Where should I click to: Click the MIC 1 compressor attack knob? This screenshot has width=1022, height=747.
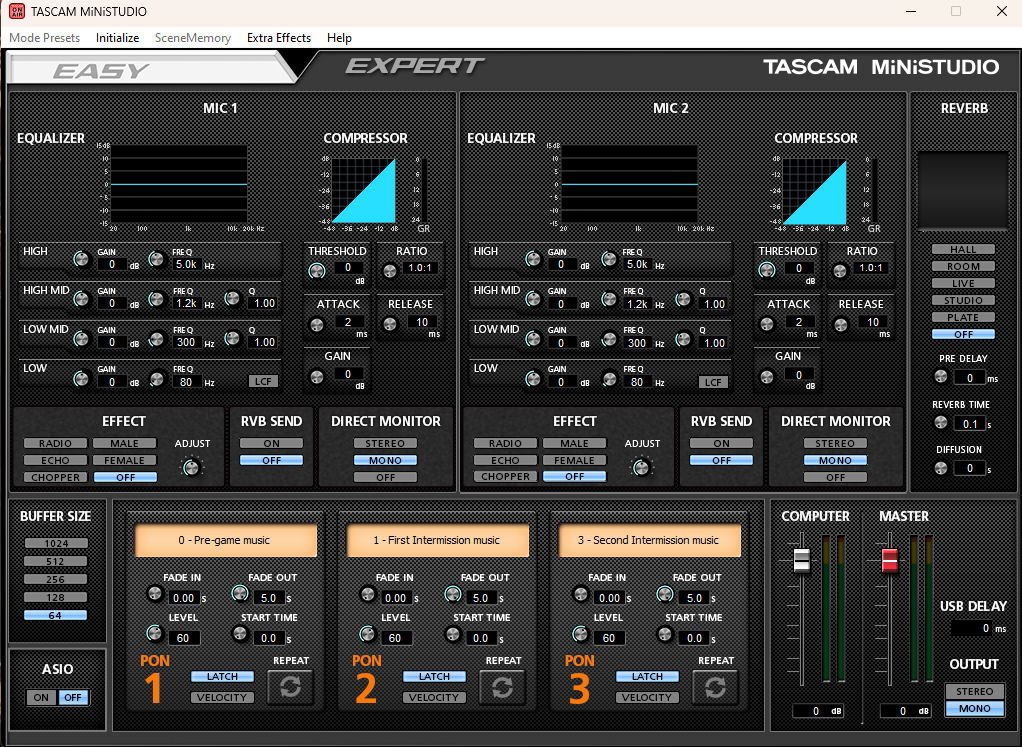tap(317, 325)
